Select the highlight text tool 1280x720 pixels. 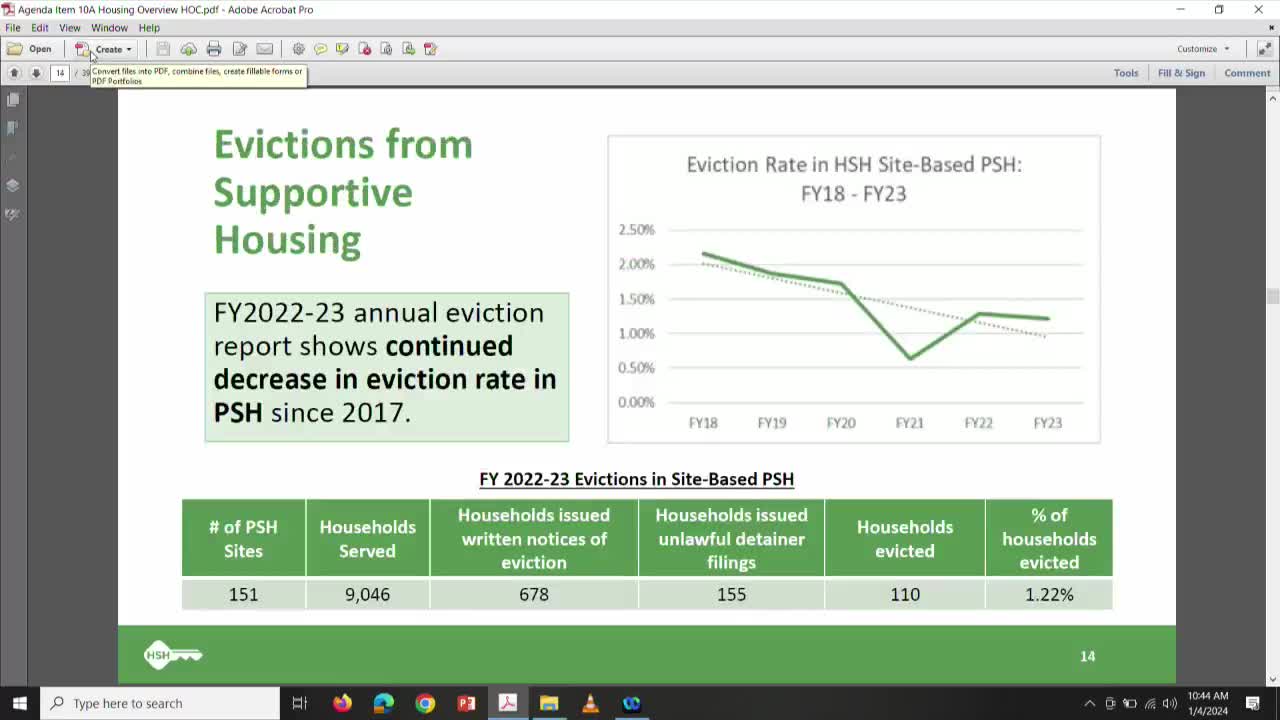[x=342, y=48]
